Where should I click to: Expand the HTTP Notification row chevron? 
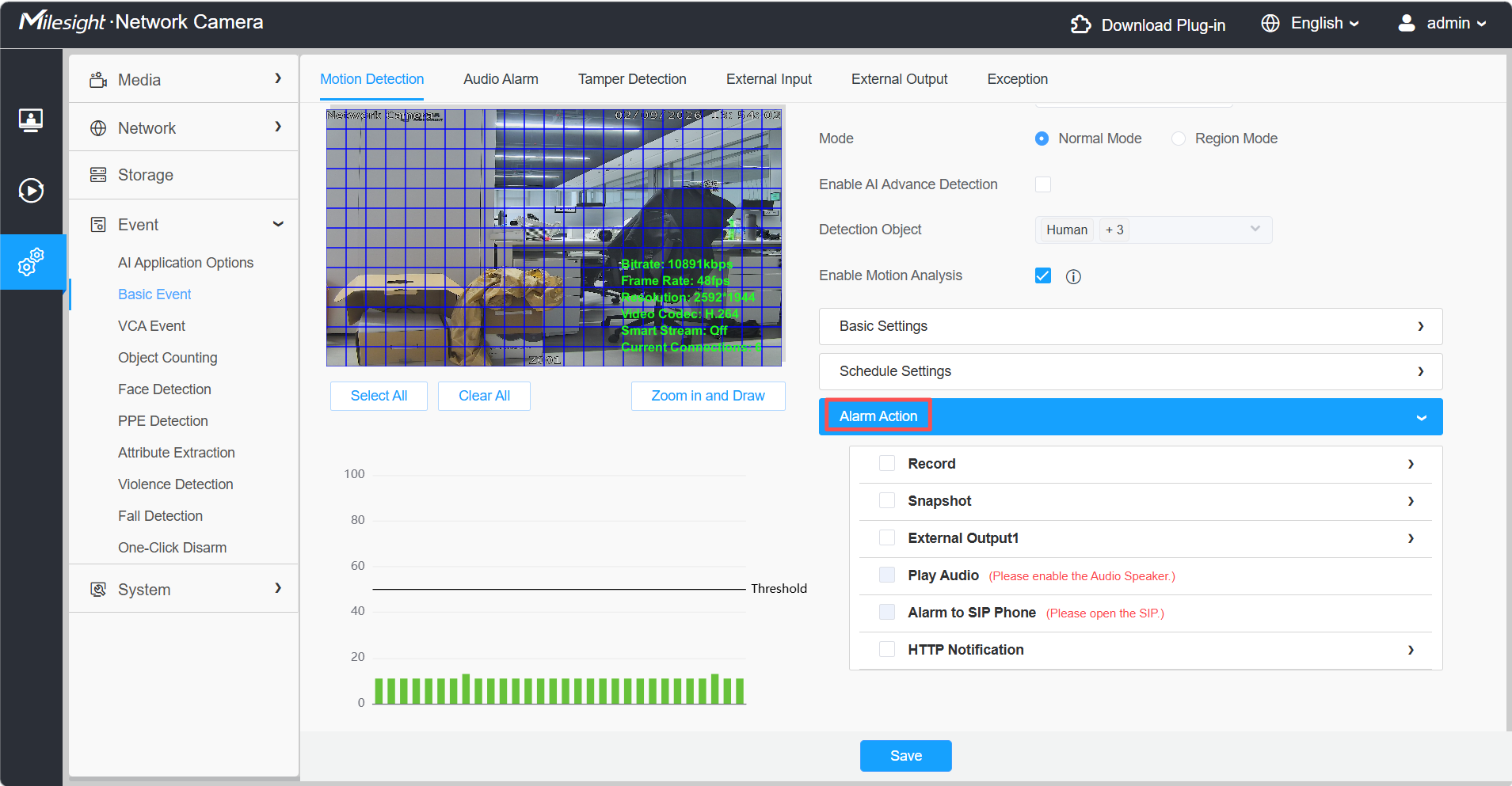click(x=1411, y=650)
